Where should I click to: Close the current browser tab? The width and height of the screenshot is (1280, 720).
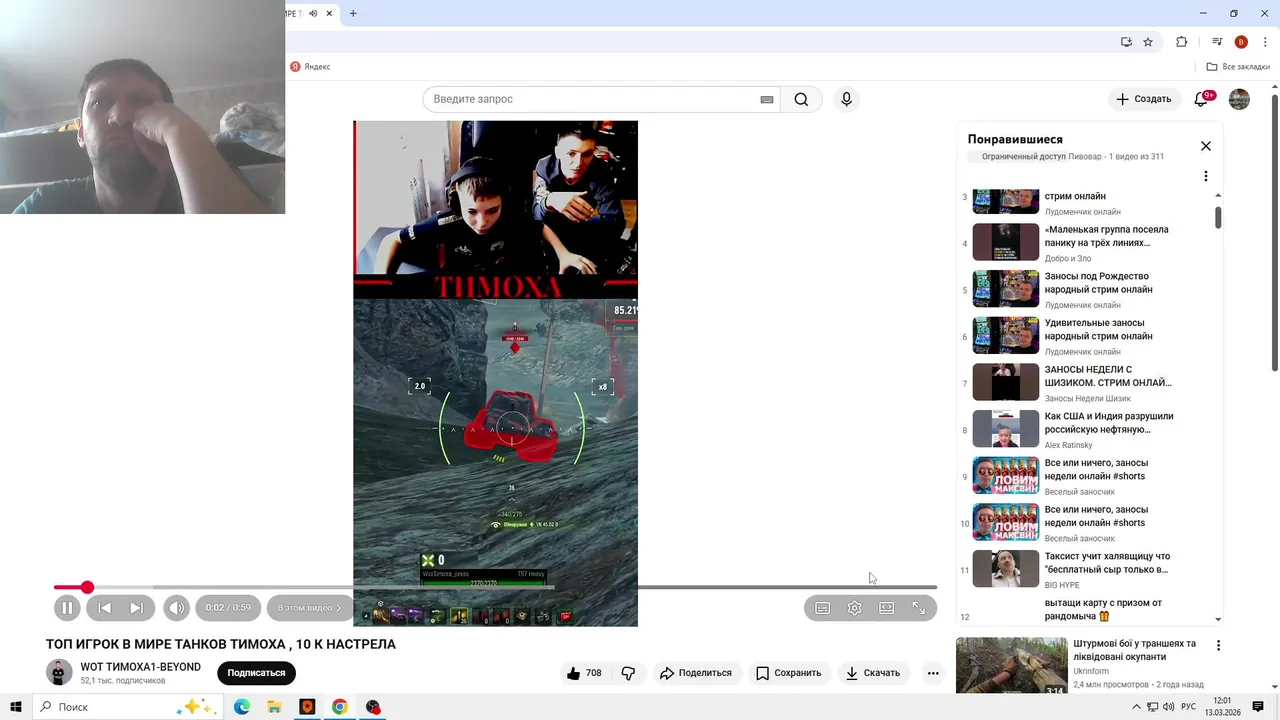click(x=329, y=13)
